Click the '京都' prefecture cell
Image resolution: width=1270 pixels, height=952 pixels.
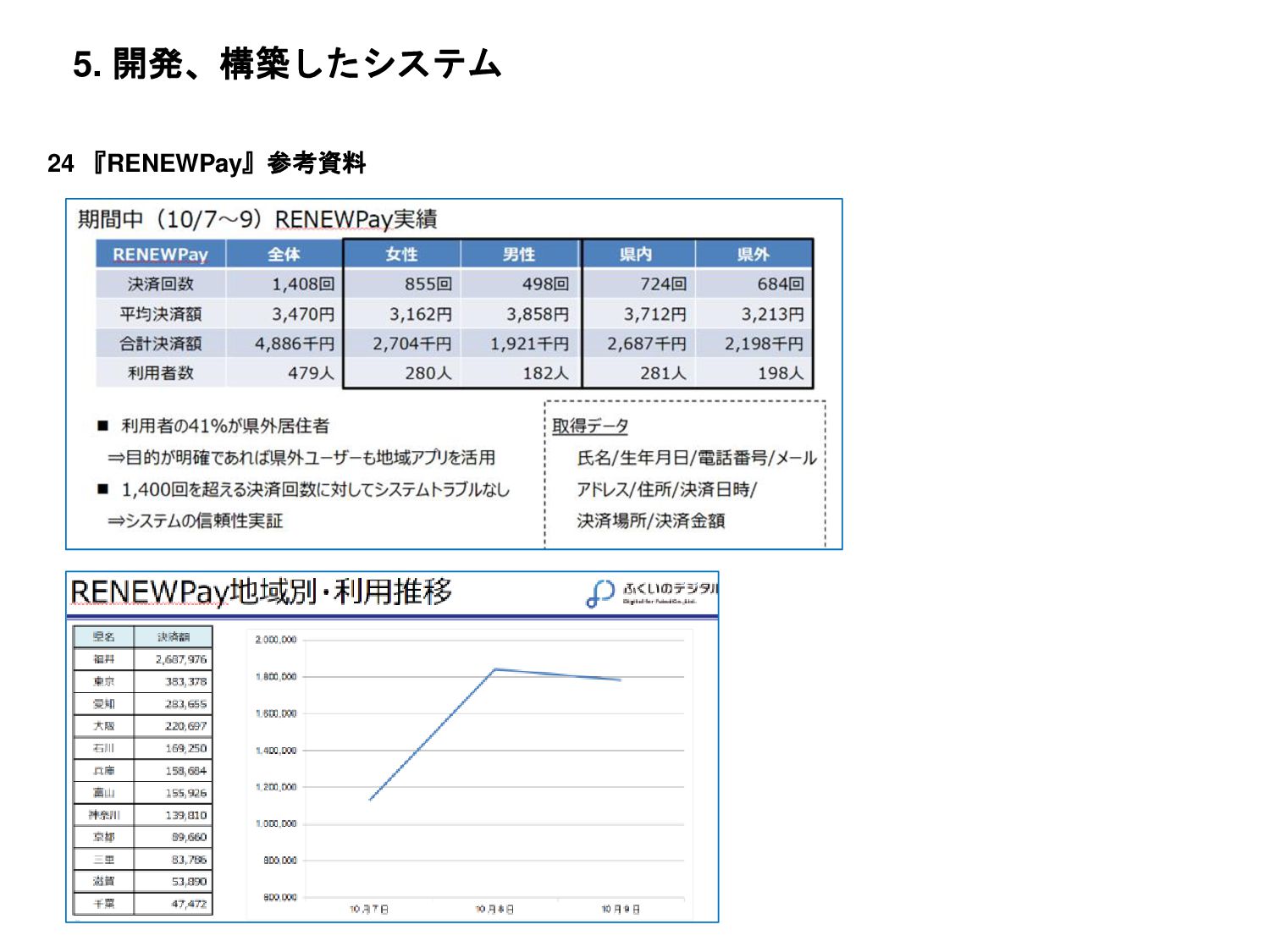[104, 837]
